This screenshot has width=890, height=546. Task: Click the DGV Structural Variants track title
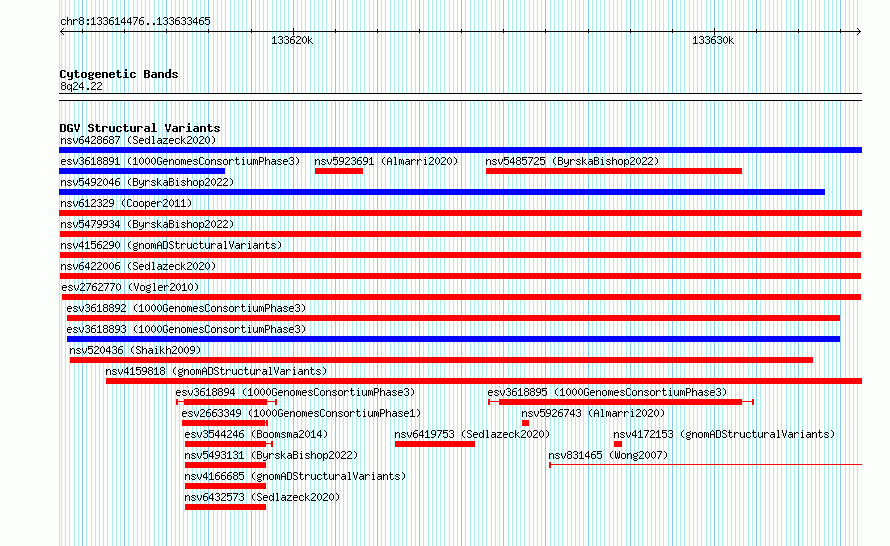coord(140,128)
